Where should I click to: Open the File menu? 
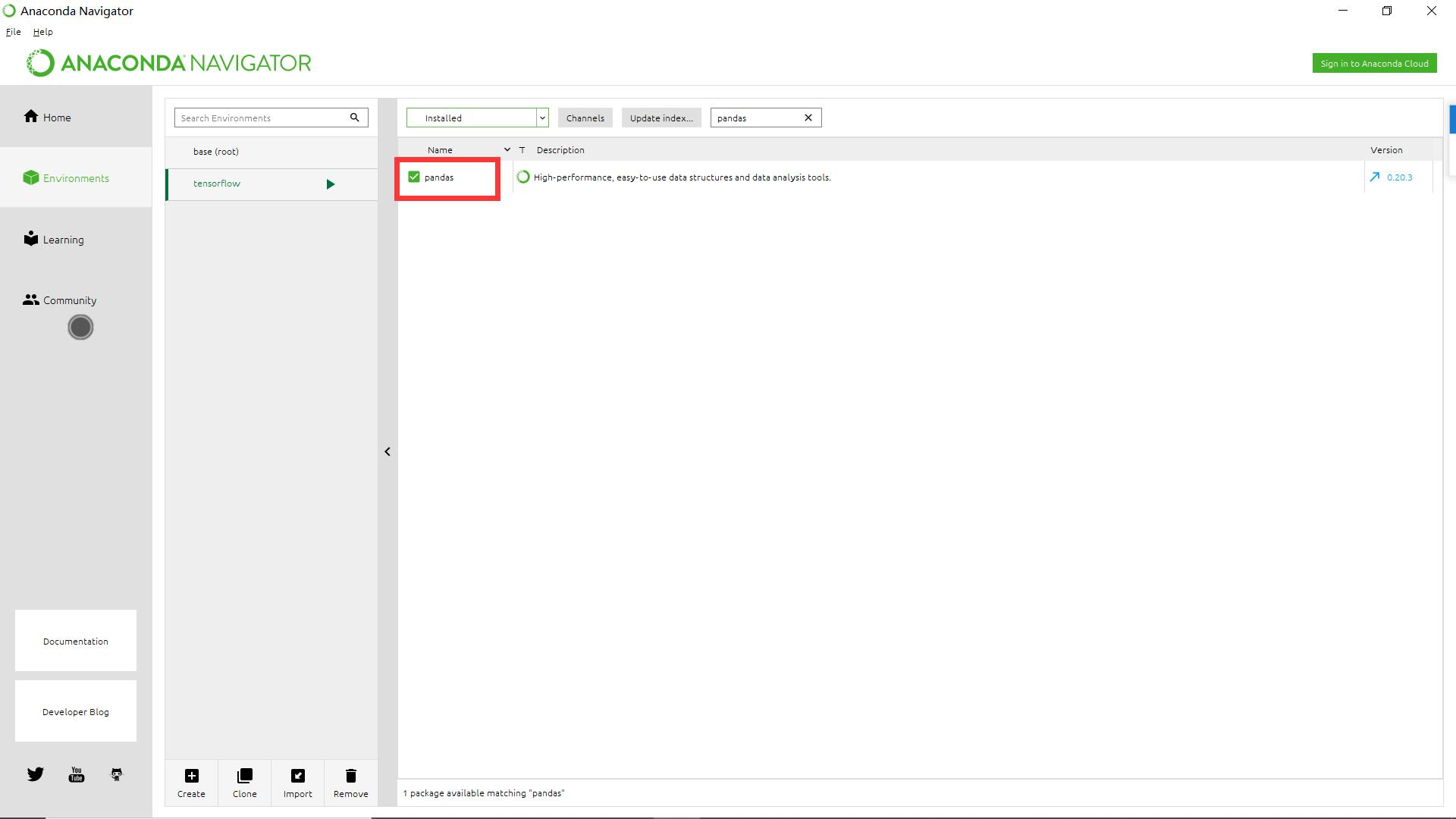[14, 32]
